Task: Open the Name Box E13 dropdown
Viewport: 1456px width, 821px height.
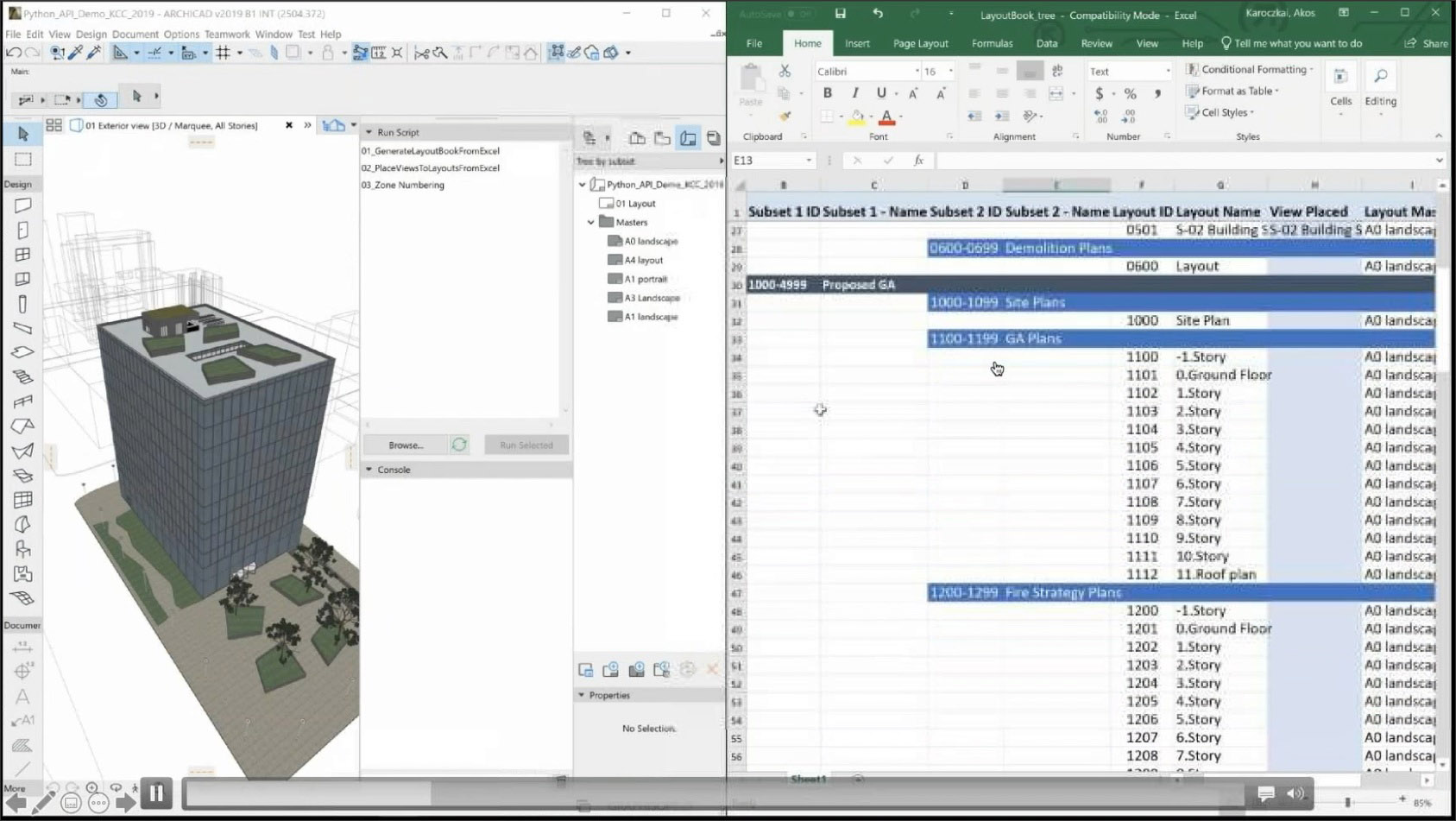Action: [x=809, y=161]
